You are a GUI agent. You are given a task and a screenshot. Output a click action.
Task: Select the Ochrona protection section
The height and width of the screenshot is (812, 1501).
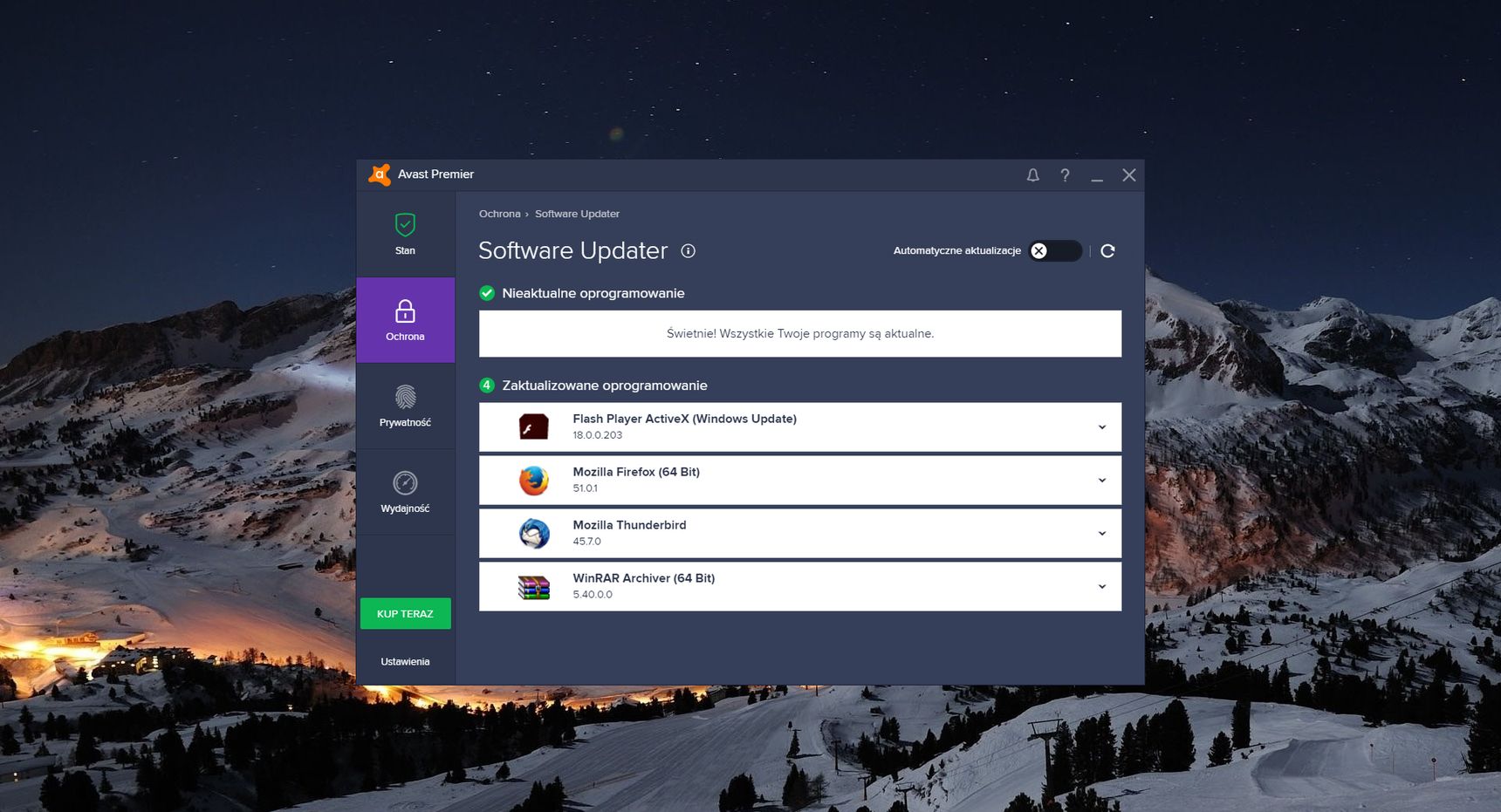pyautogui.click(x=405, y=320)
